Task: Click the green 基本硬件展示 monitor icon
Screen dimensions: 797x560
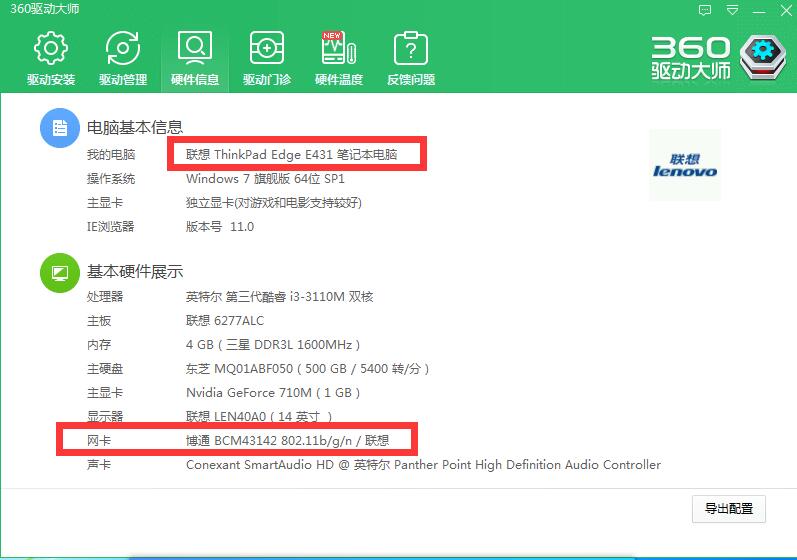Action: (60, 273)
